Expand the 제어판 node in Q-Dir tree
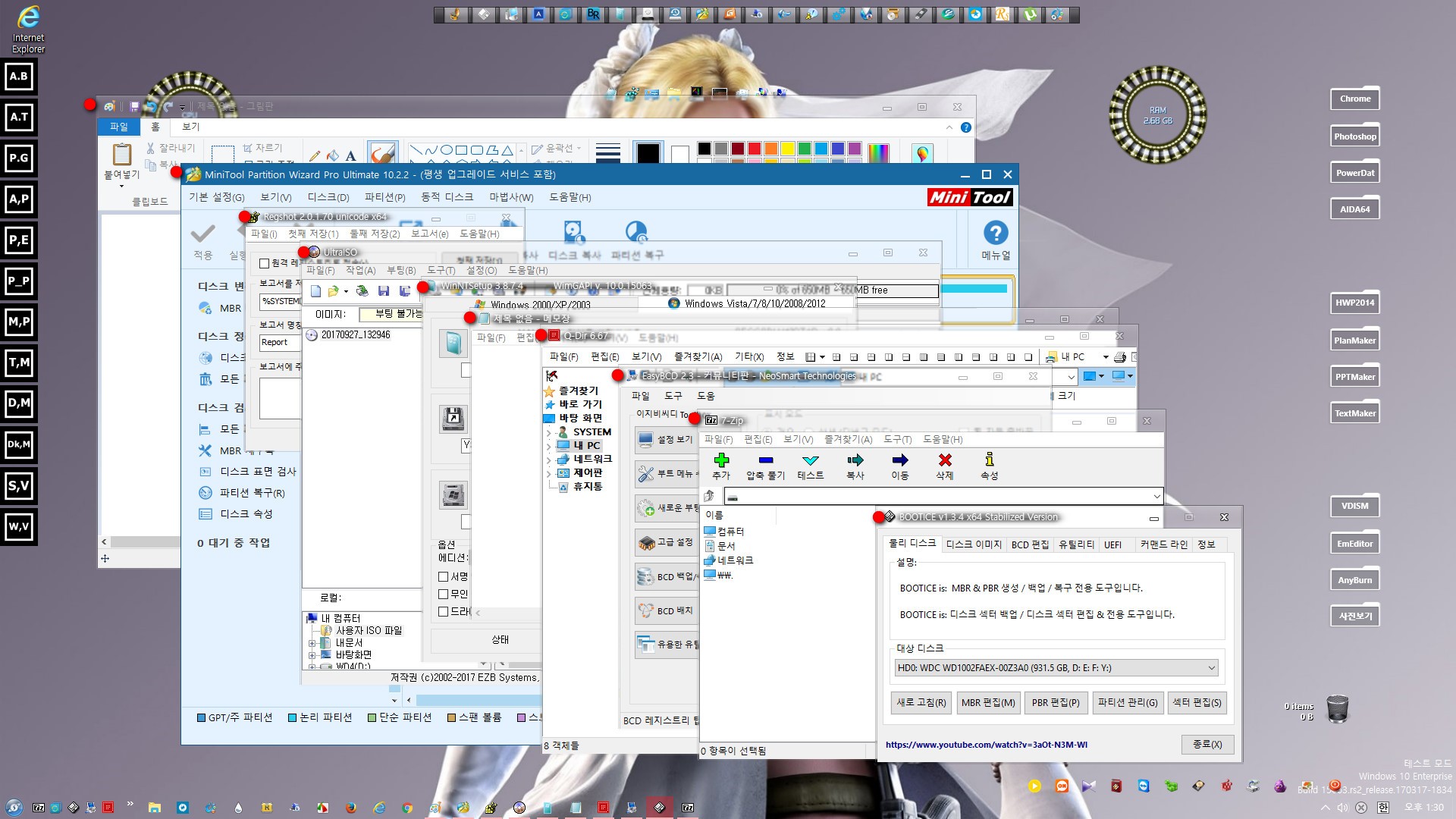1456x819 pixels. [549, 473]
